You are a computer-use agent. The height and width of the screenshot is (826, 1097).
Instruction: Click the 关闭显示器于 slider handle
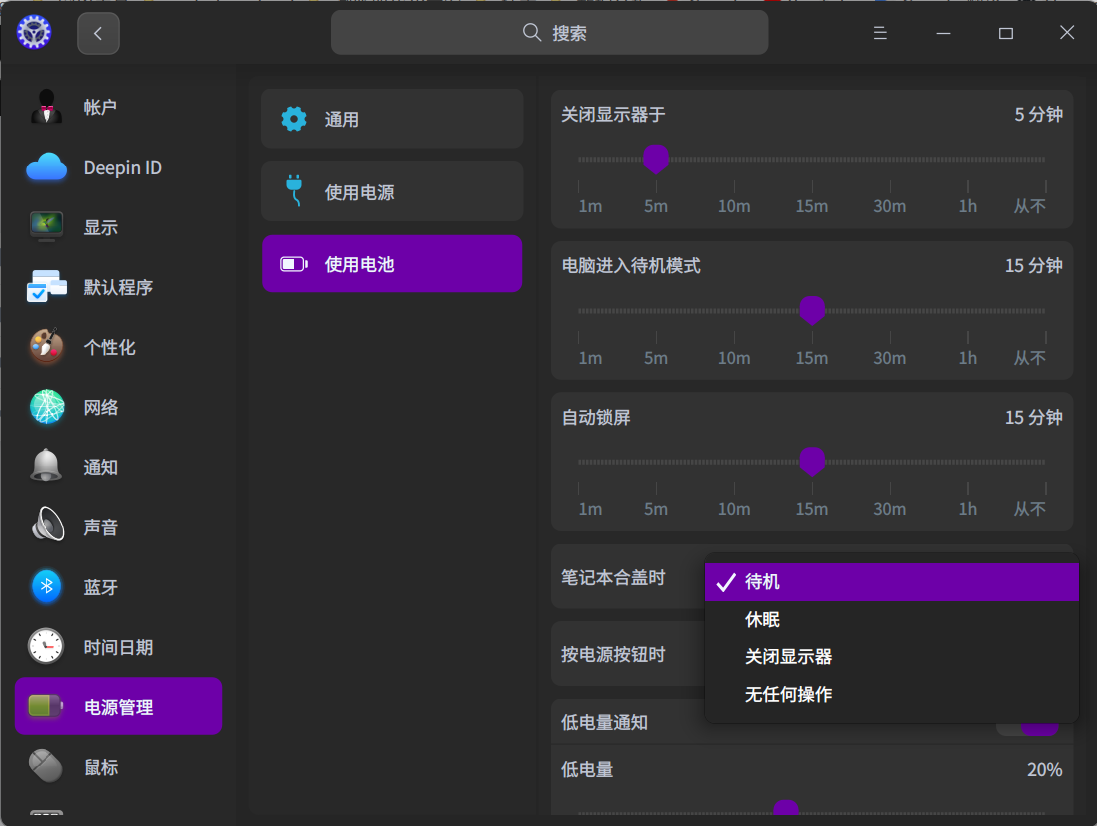coord(655,159)
